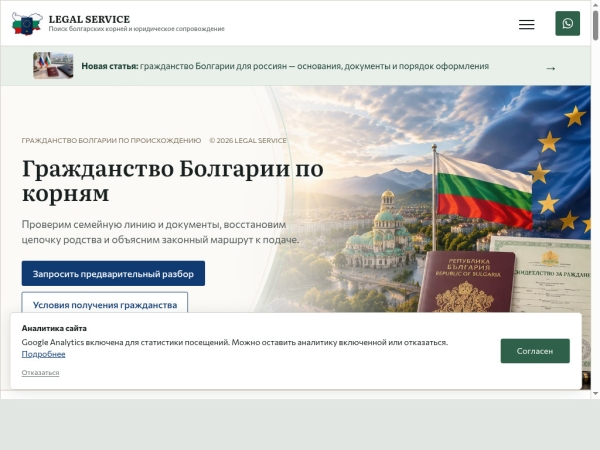Screen dimensions: 600x450
Task: Click the 'Аналитика сайта' banner heading
Action: point(54,328)
